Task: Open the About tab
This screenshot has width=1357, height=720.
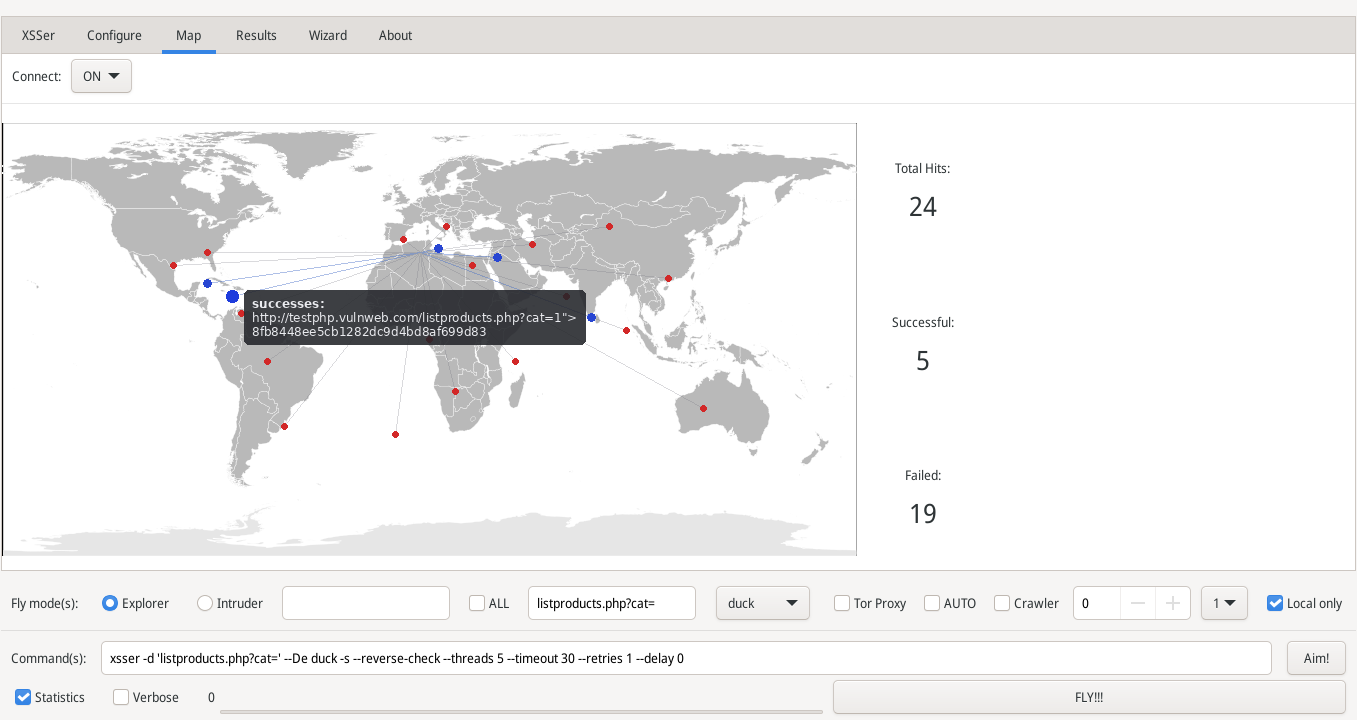Action: [395, 35]
